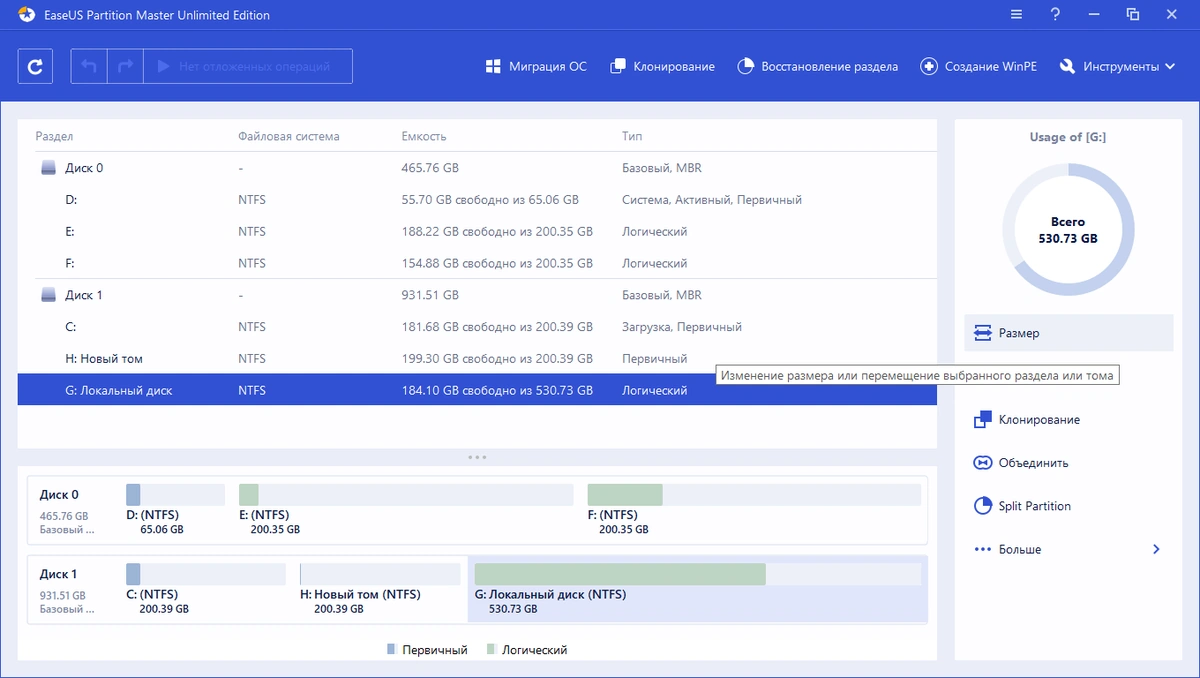Select partition D: in the list
Viewport: 1200px width, 678px height.
[477, 200]
